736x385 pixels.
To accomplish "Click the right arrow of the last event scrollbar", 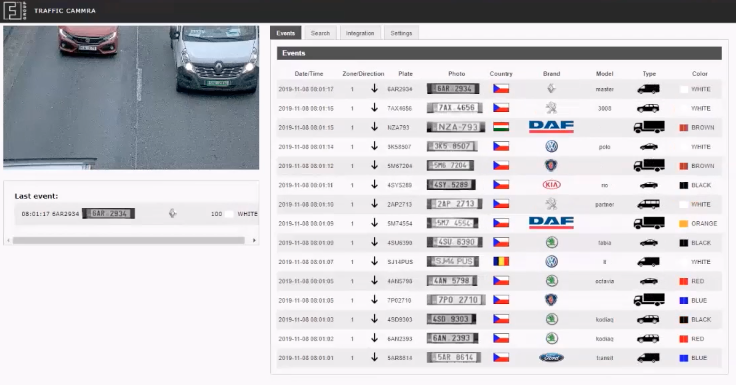I will click(254, 240).
